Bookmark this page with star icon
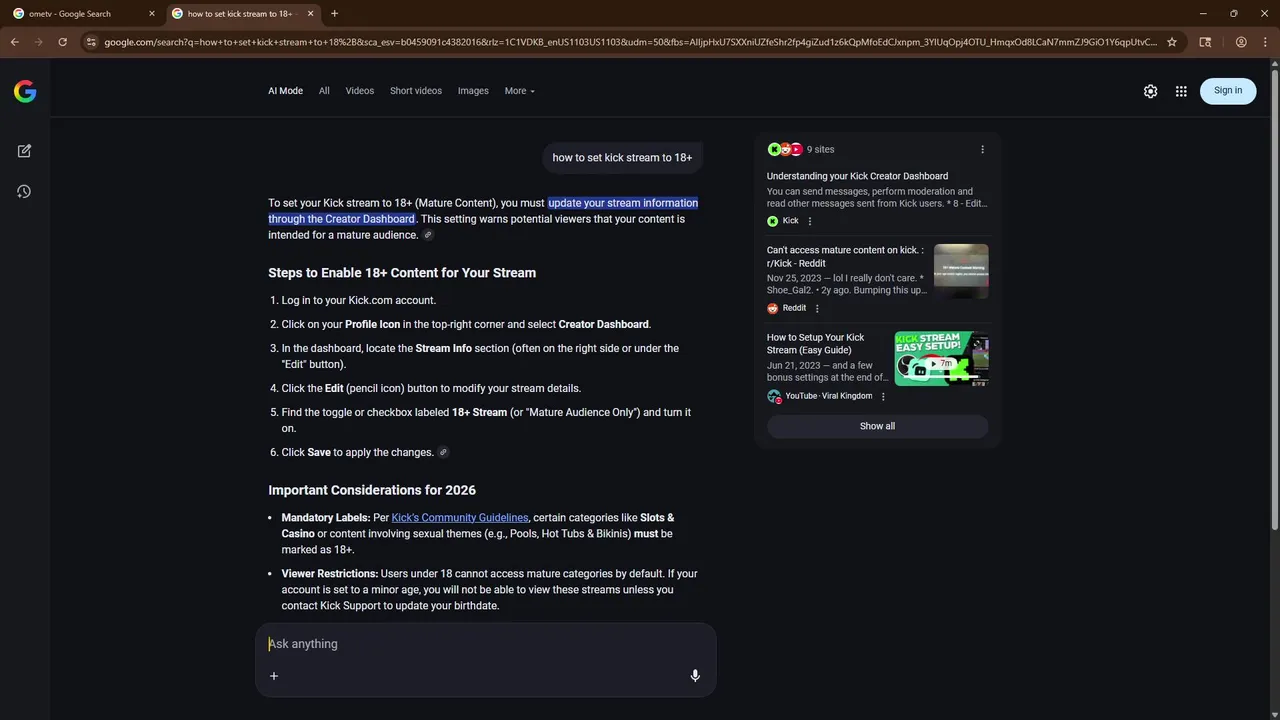Screen dimensions: 1280x720 pyautogui.click(x=1172, y=42)
